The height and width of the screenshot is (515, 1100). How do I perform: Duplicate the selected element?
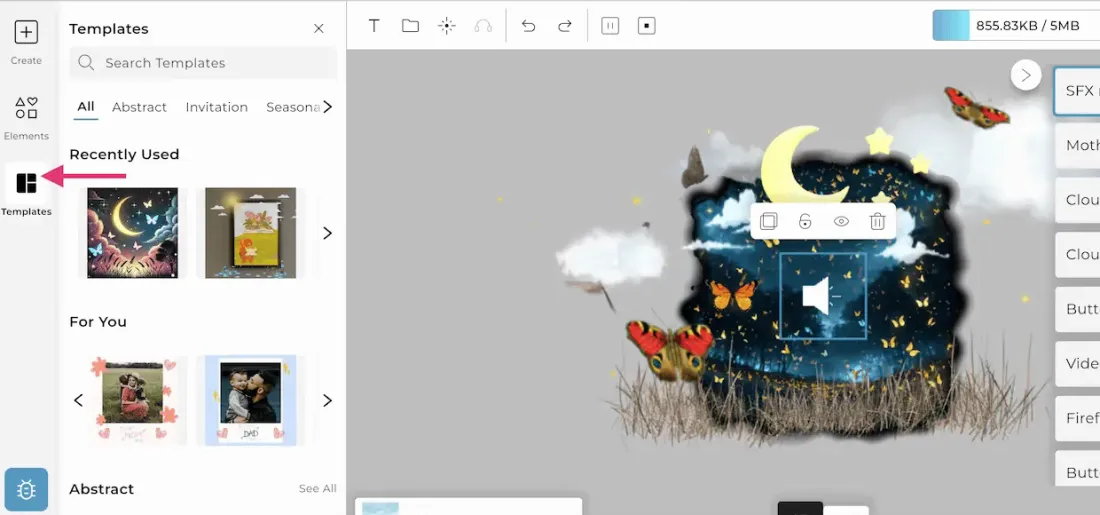768,222
